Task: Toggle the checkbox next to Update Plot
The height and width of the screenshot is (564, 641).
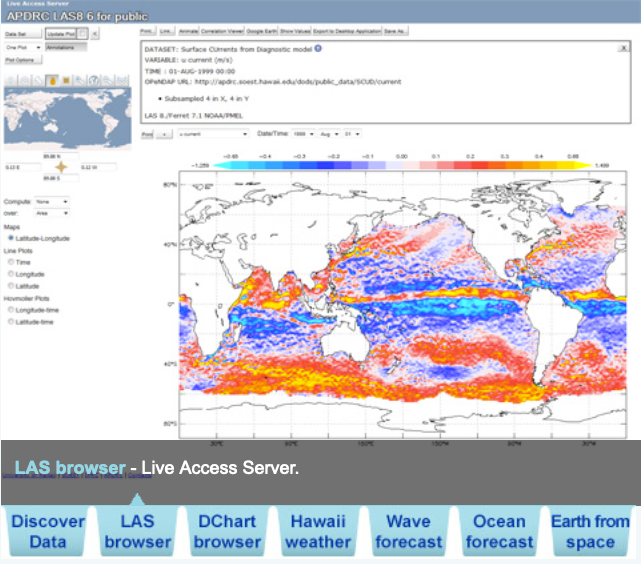Action: point(83,33)
